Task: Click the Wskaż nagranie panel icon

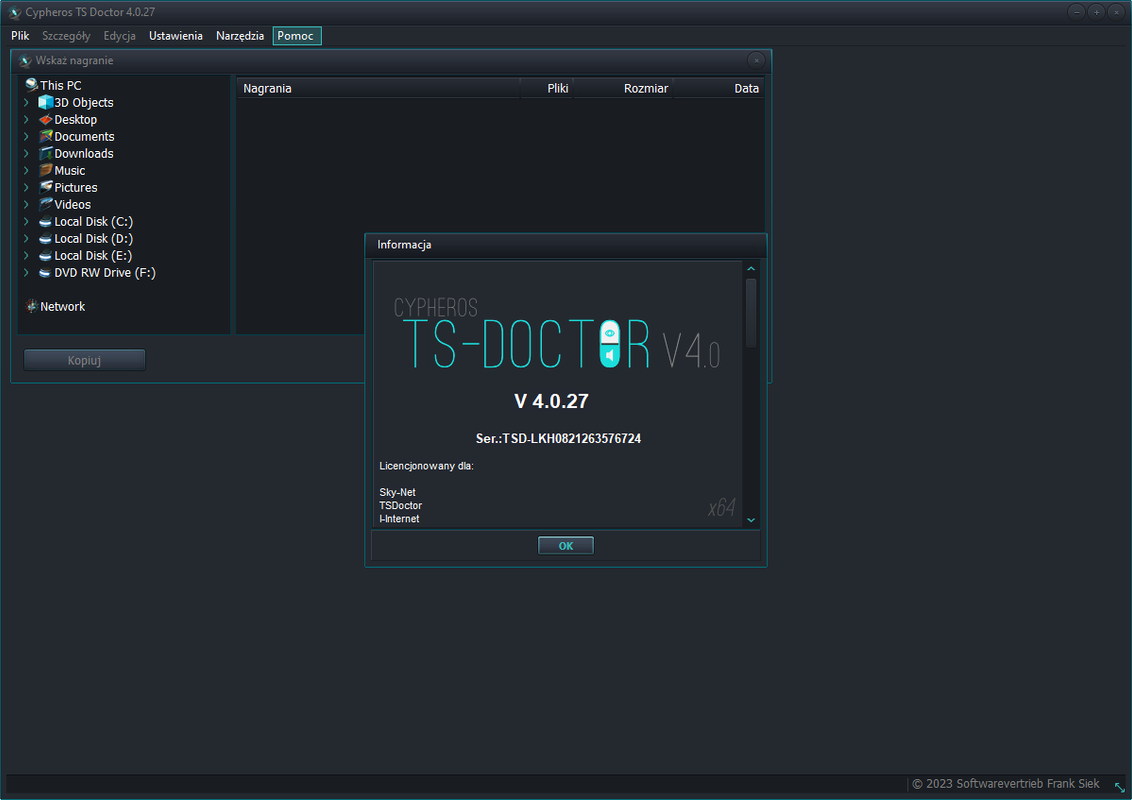Action: point(25,61)
